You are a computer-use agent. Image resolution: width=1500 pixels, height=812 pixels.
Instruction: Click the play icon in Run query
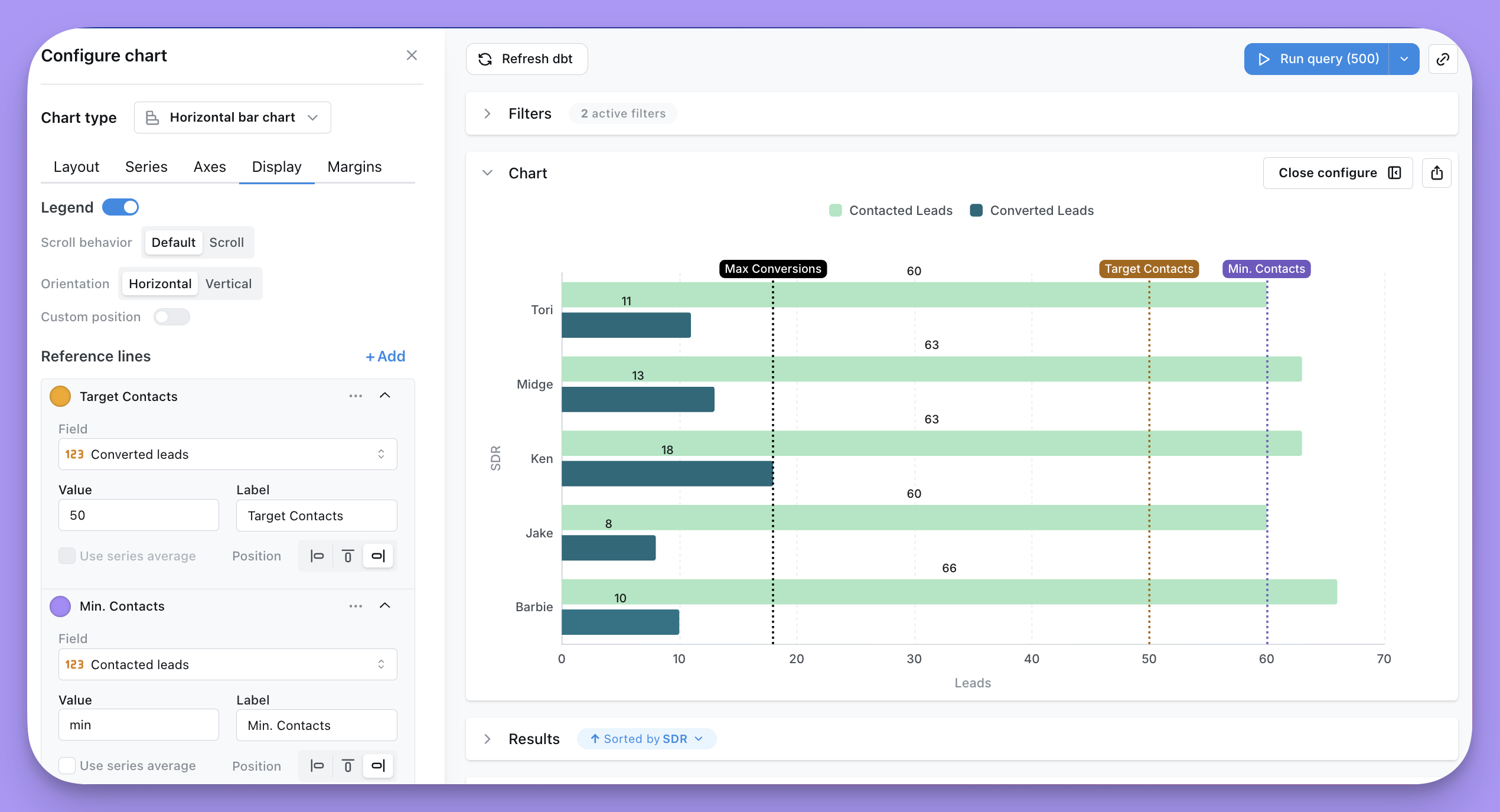tap(1264, 59)
